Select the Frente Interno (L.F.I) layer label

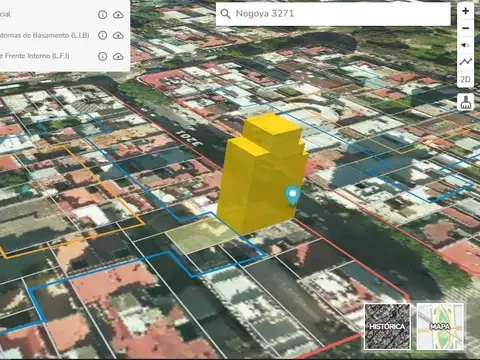[x=35, y=56]
